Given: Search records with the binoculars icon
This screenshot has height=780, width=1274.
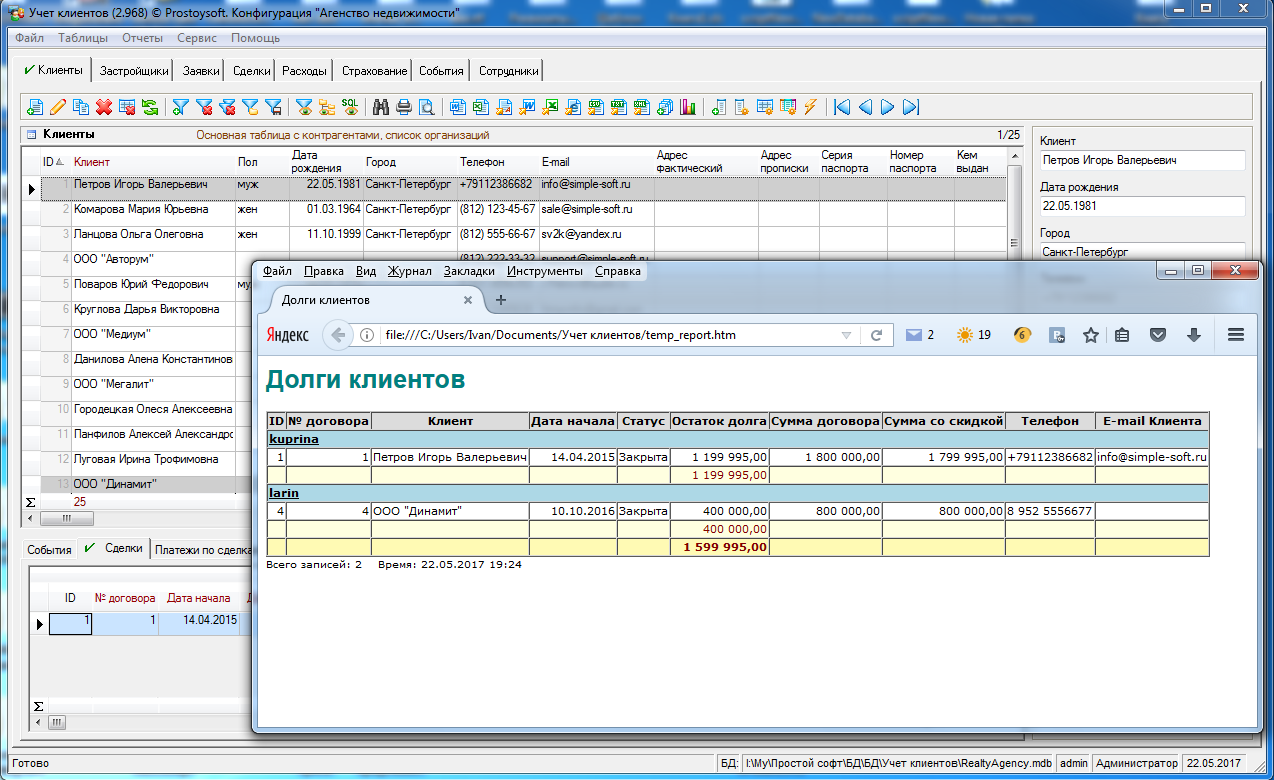Looking at the screenshot, I should [x=381, y=107].
